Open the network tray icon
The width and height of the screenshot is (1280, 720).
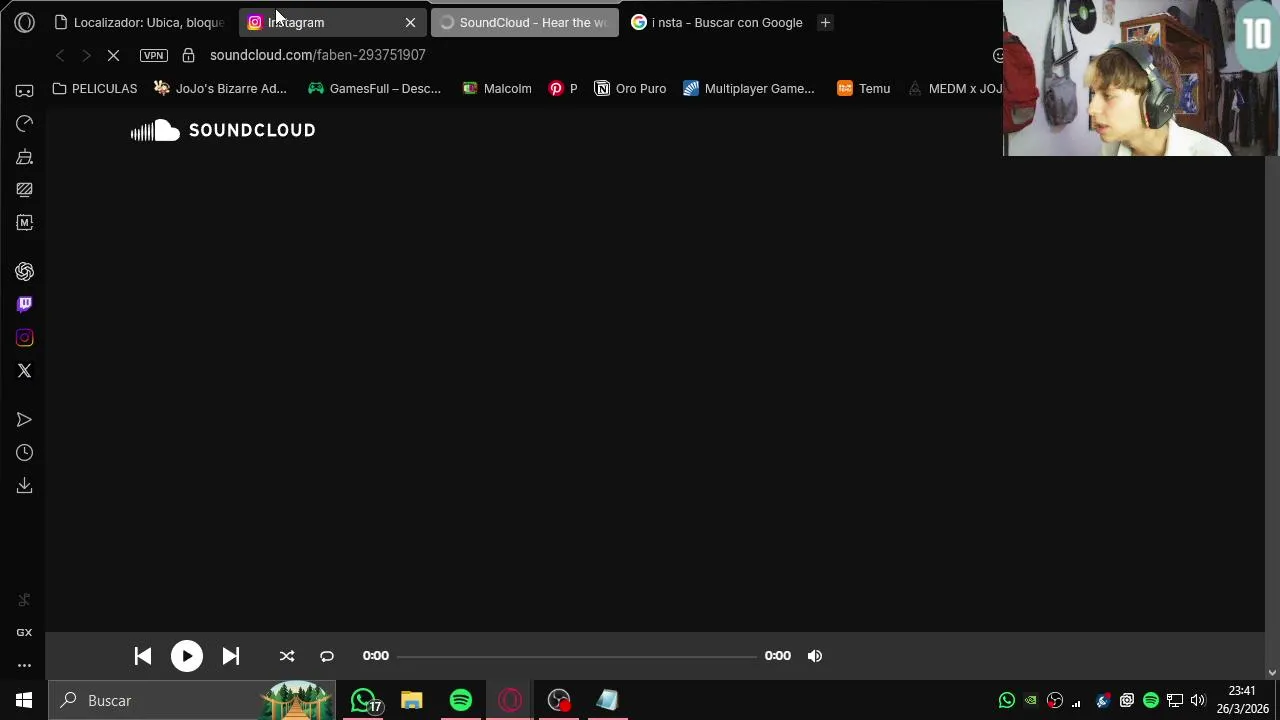point(1175,700)
